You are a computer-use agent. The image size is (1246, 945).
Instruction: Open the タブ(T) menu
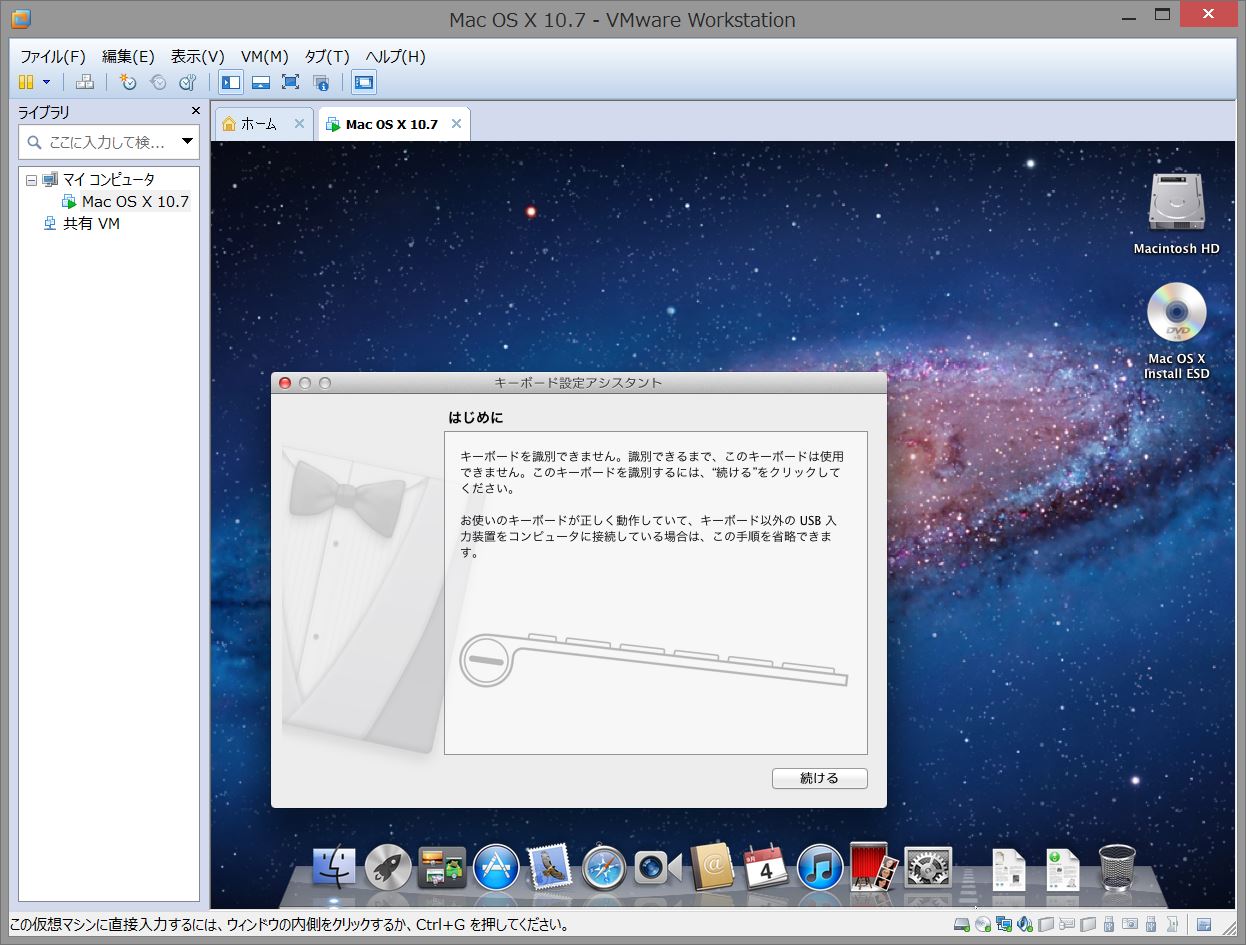pos(327,56)
